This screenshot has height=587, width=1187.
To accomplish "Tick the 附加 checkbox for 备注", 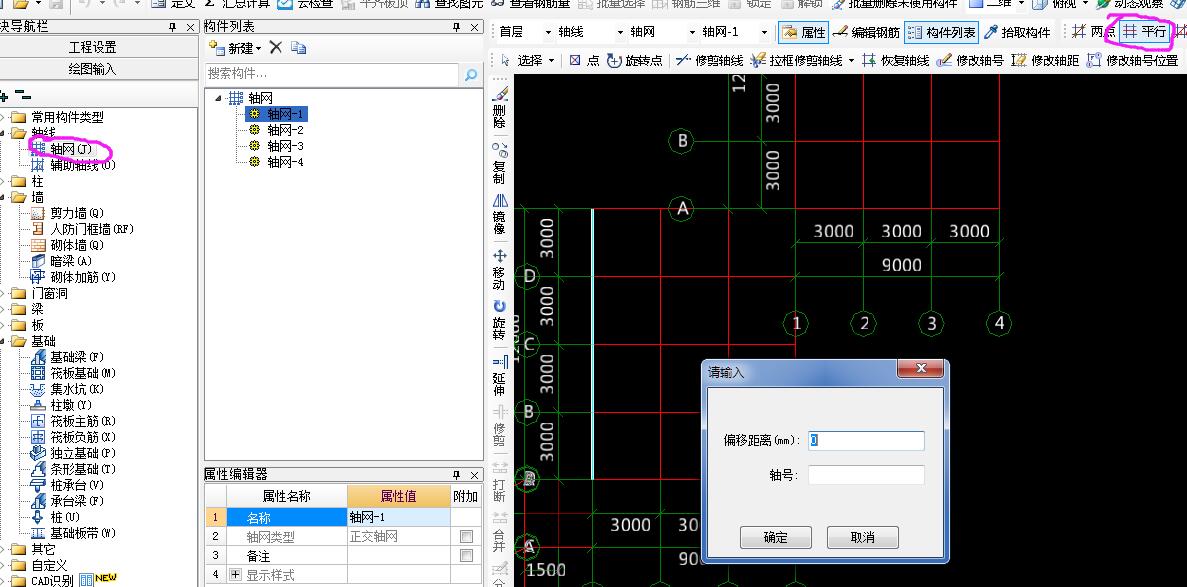I will tap(466, 556).
